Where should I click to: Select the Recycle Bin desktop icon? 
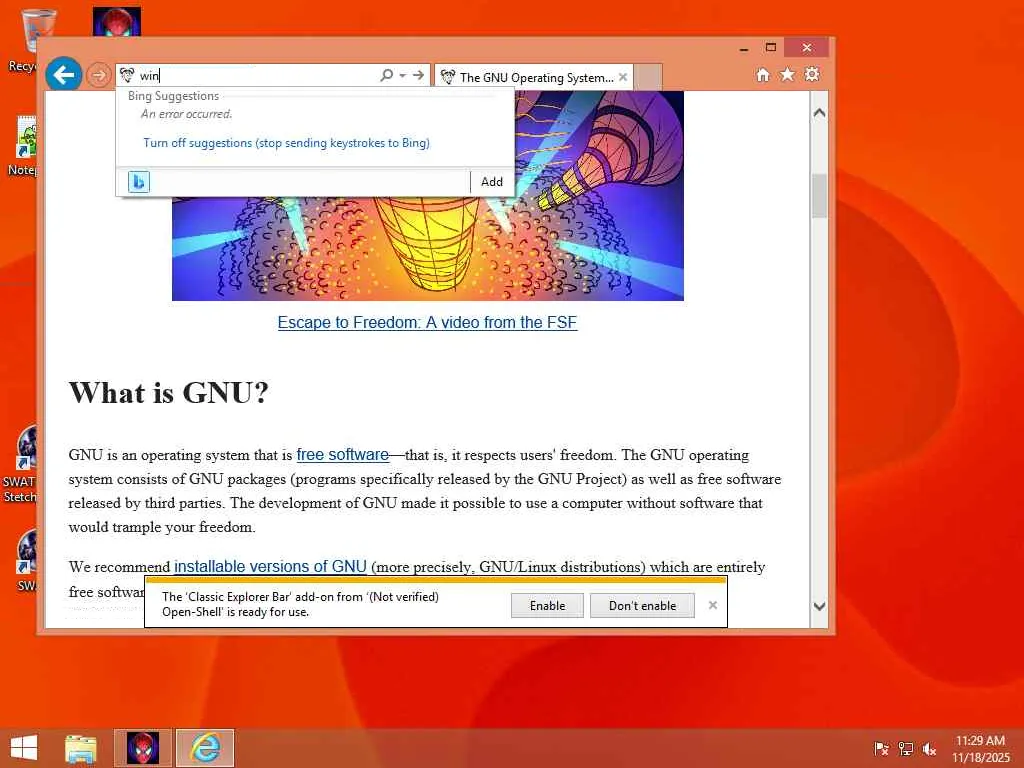[x=24, y=40]
